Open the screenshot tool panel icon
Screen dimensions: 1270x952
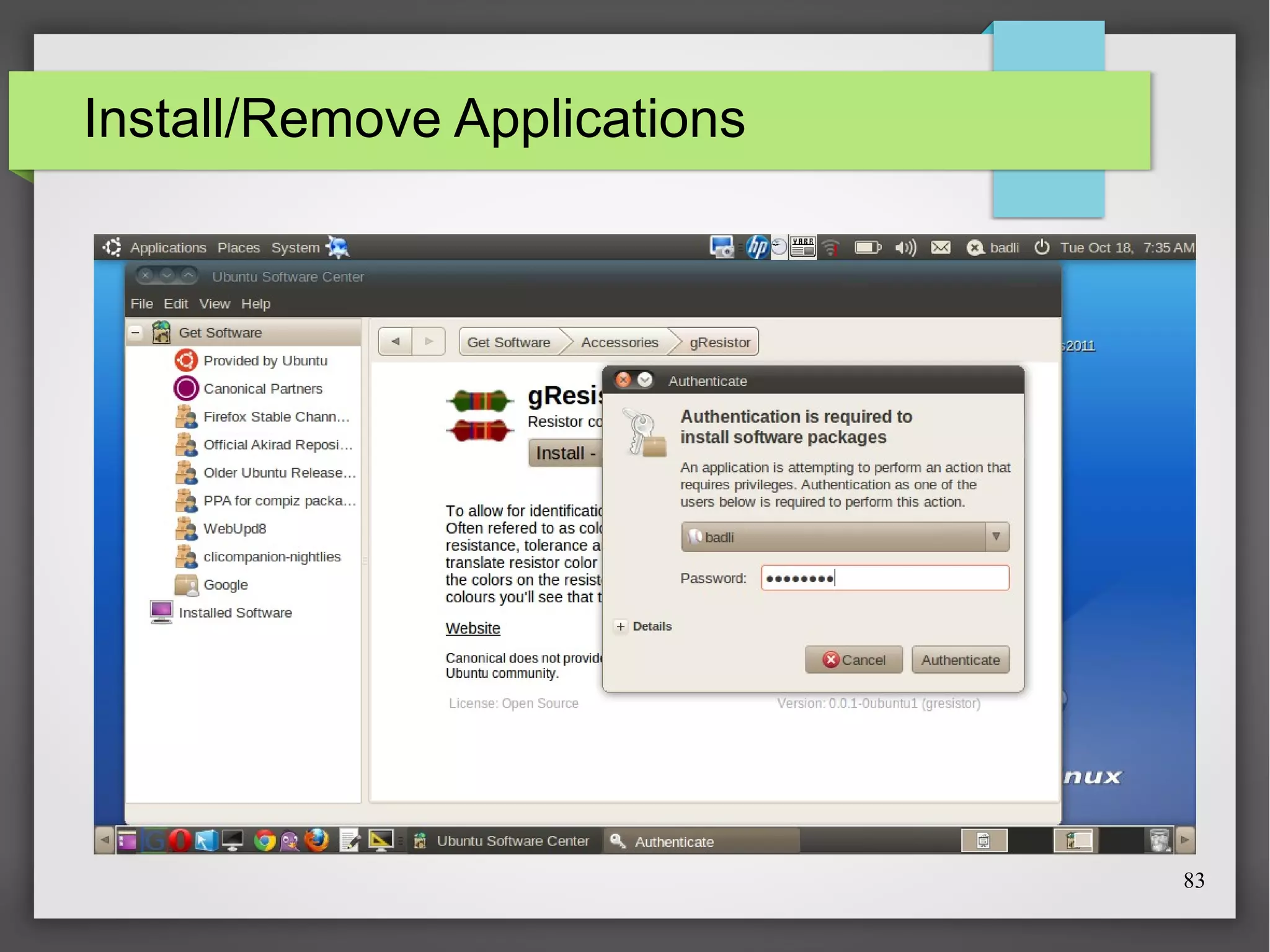pyautogui.click(x=722, y=247)
